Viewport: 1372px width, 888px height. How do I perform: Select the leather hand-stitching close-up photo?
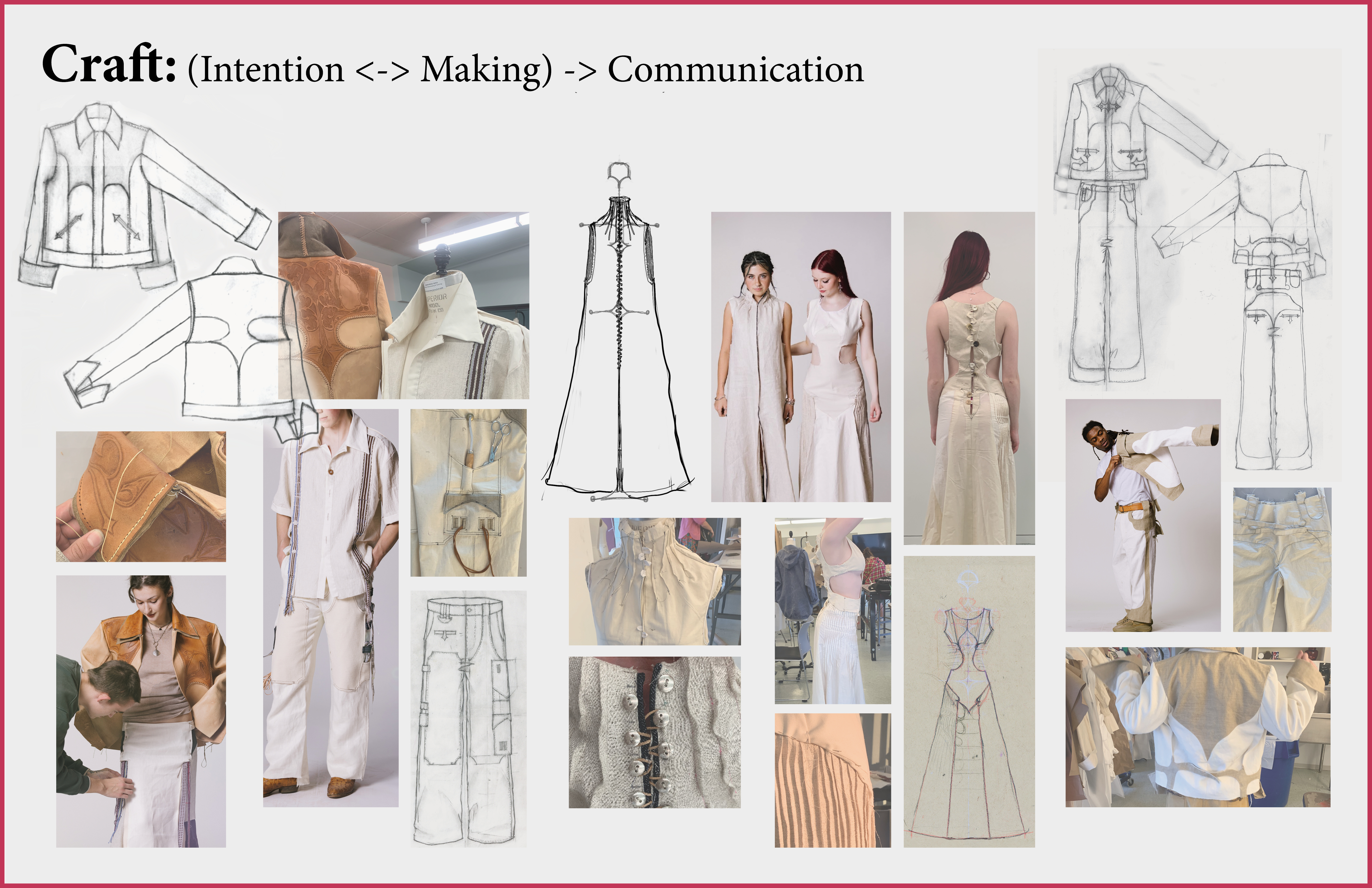(x=141, y=496)
